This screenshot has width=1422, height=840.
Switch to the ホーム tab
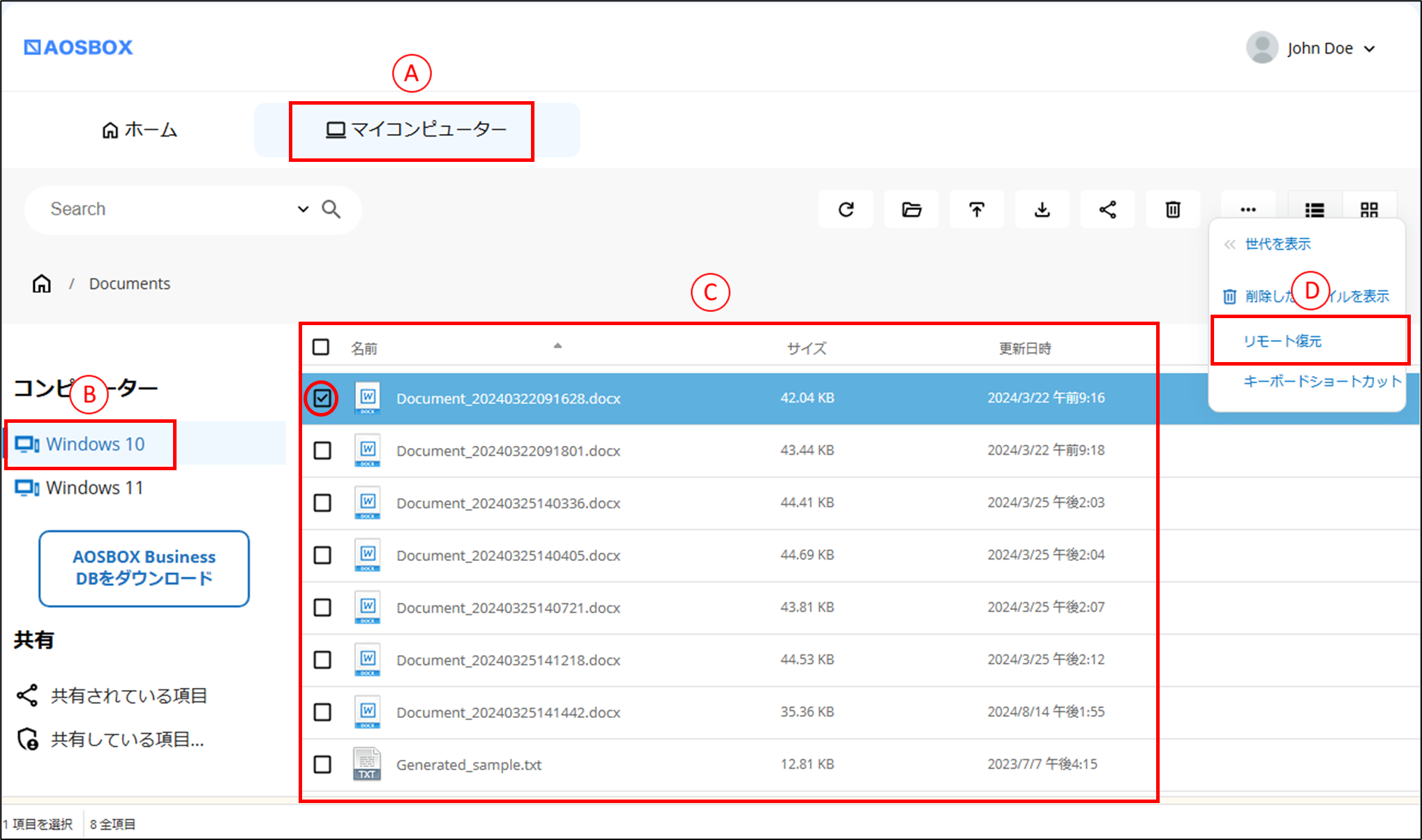(x=140, y=130)
